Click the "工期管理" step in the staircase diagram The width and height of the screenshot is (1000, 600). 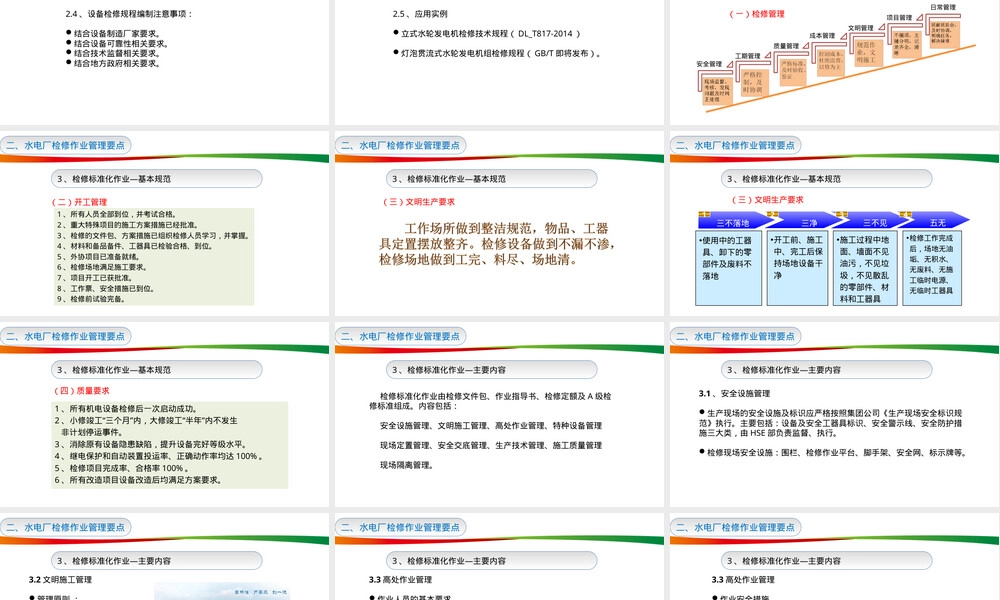point(747,56)
